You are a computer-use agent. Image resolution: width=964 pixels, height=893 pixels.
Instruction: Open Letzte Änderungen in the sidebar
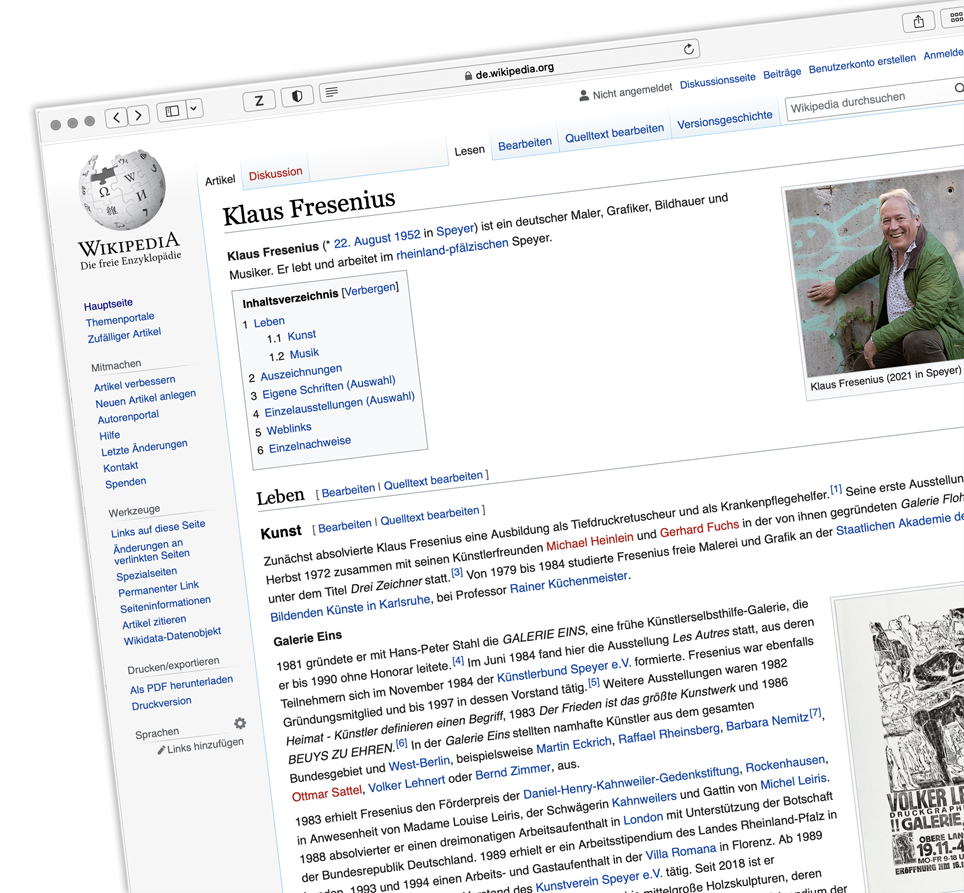point(144,447)
